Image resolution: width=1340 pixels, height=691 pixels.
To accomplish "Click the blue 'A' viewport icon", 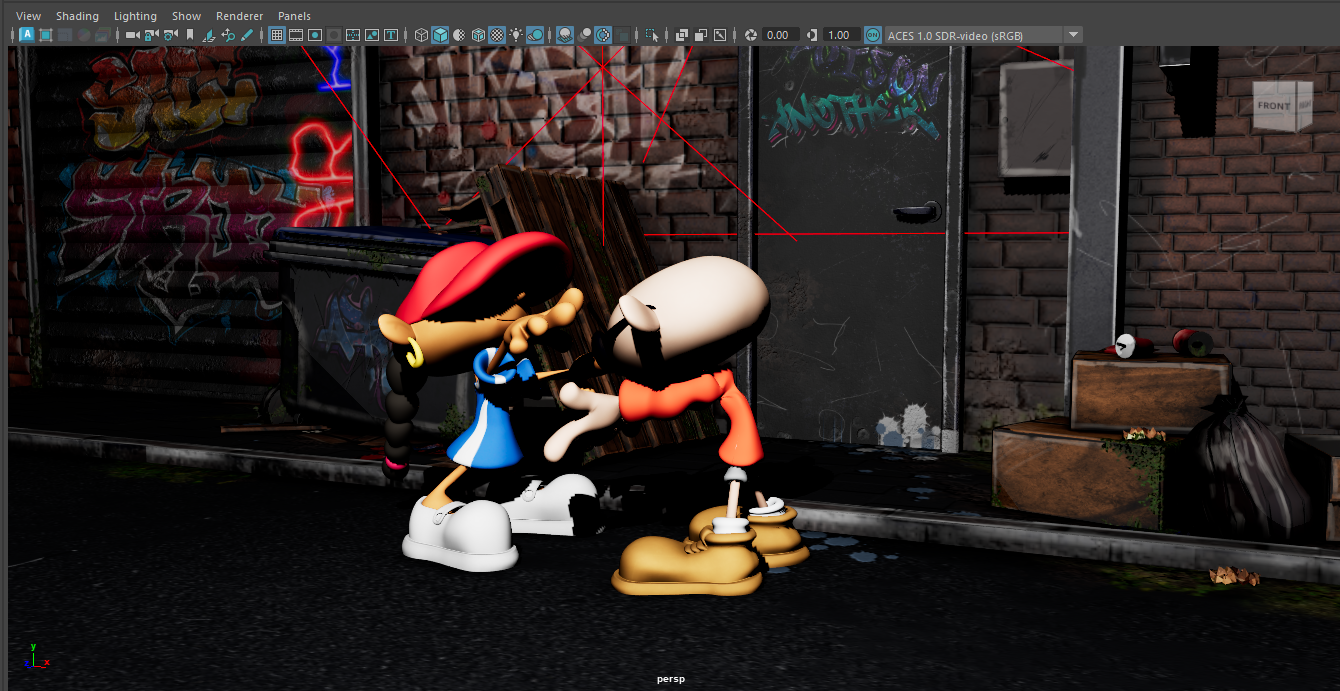I will click(x=27, y=35).
